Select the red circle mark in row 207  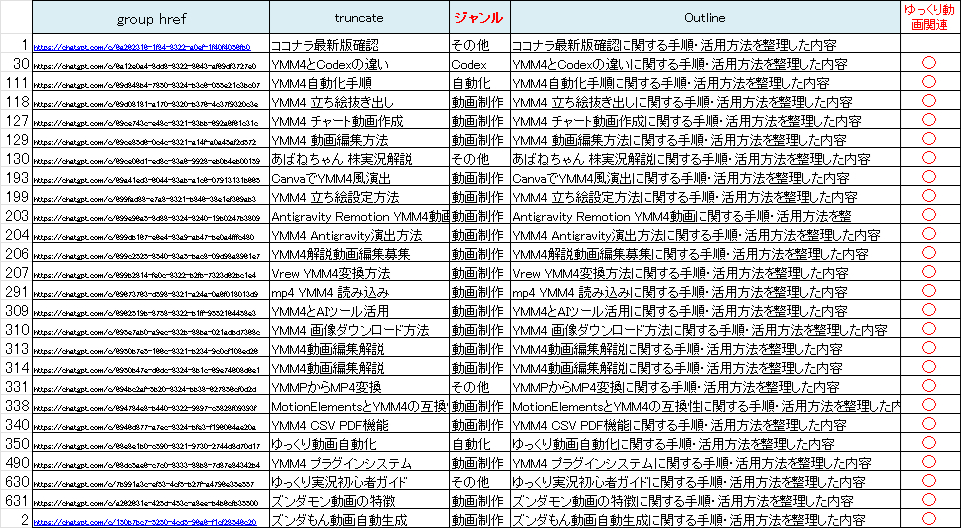pyautogui.click(x=930, y=272)
